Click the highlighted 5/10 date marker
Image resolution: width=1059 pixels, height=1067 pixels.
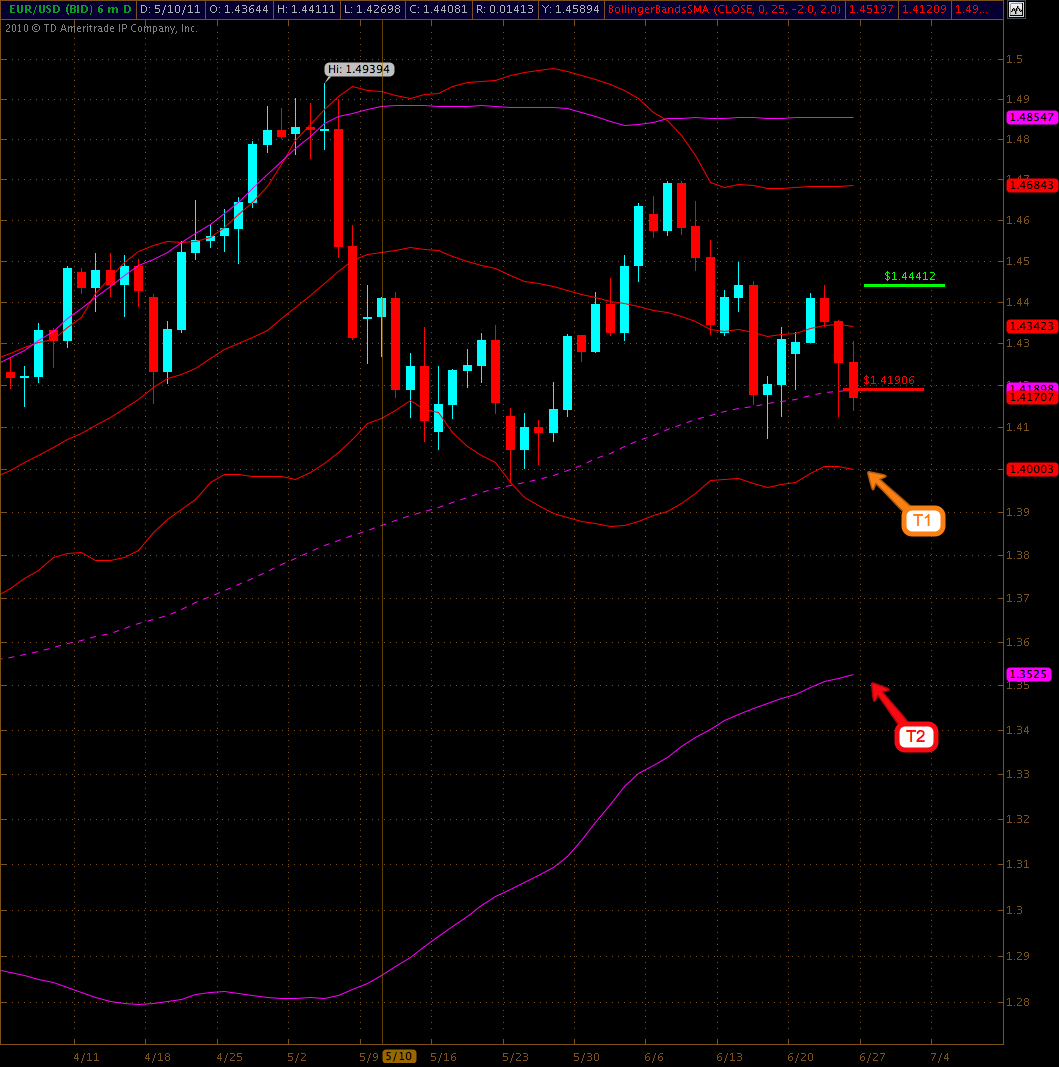pyautogui.click(x=399, y=1056)
